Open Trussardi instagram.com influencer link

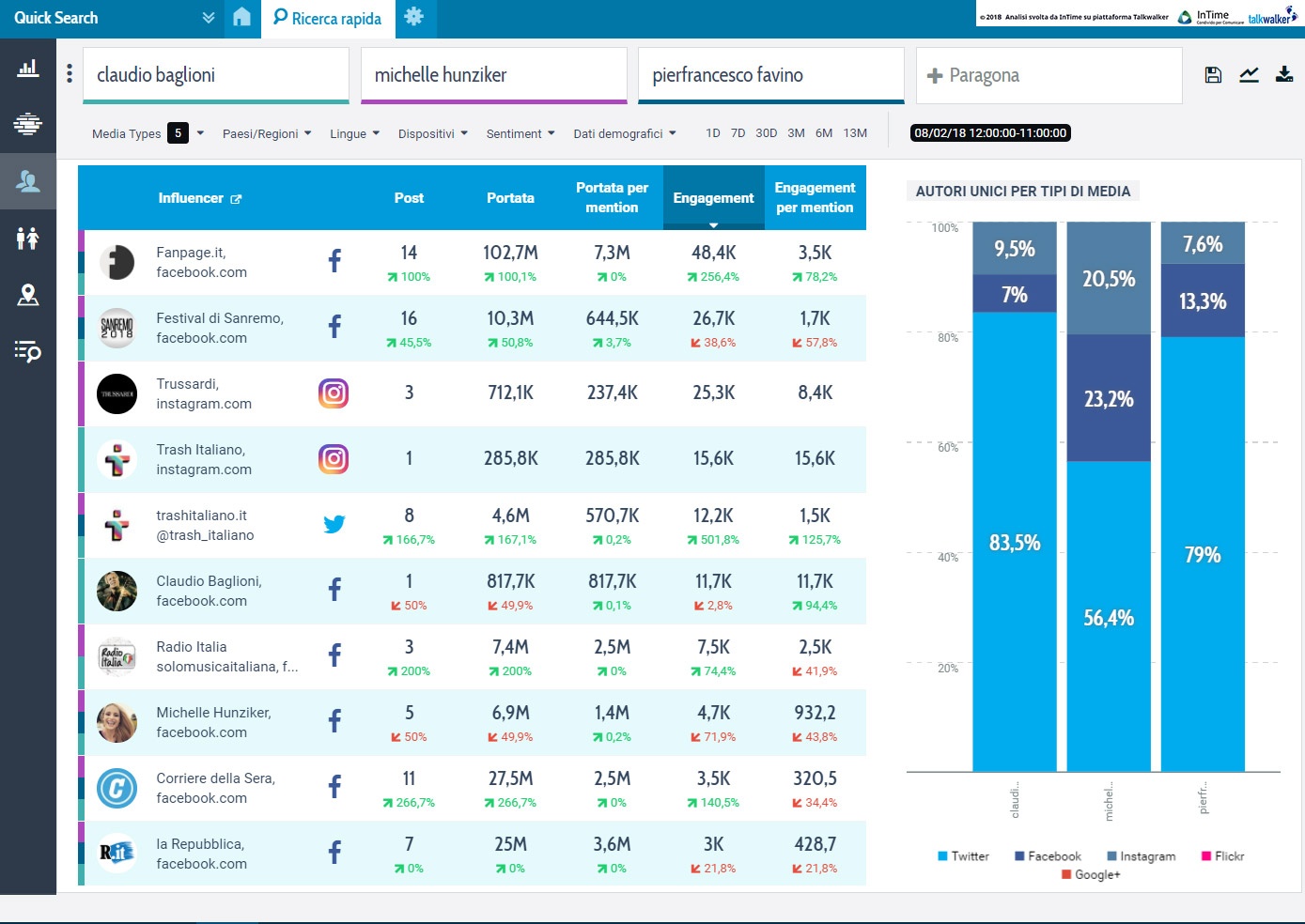click(204, 393)
